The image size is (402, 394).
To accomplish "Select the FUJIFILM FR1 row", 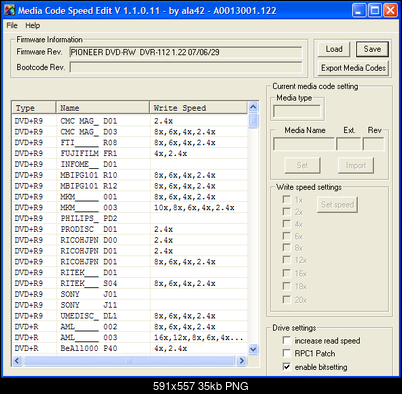I will click(x=130, y=153).
